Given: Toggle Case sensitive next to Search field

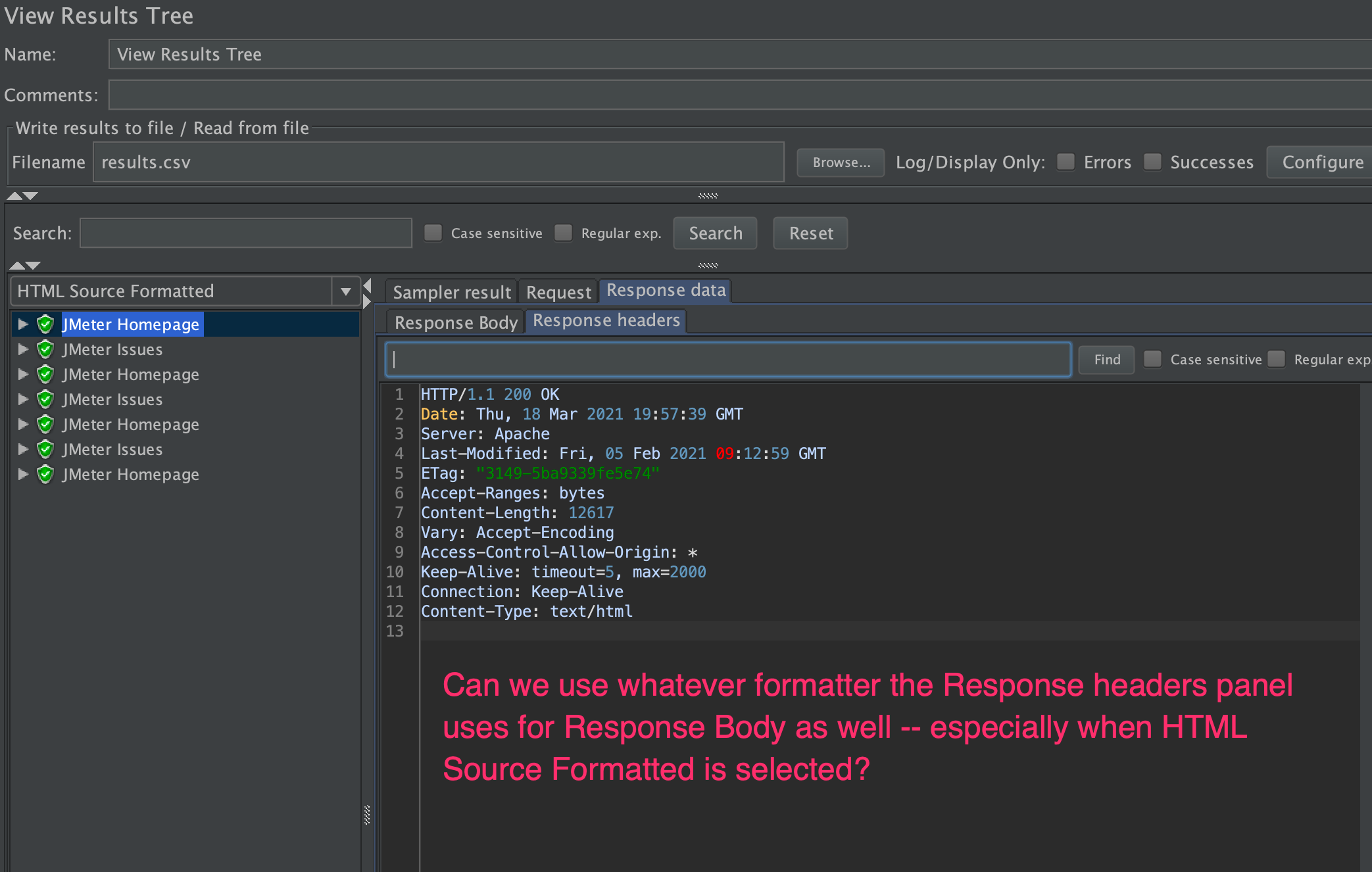Looking at the screenshot, I should point(433,233).
